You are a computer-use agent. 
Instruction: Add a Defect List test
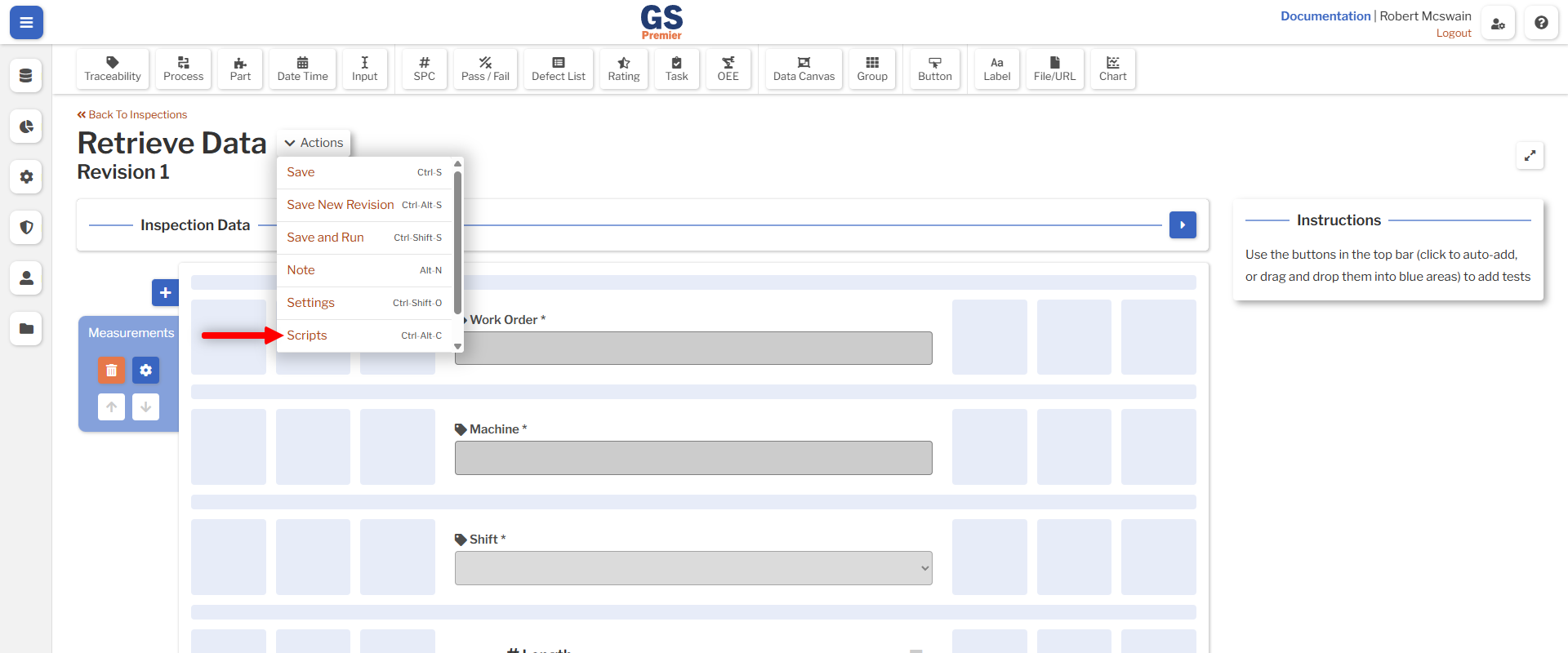(559, 69)
